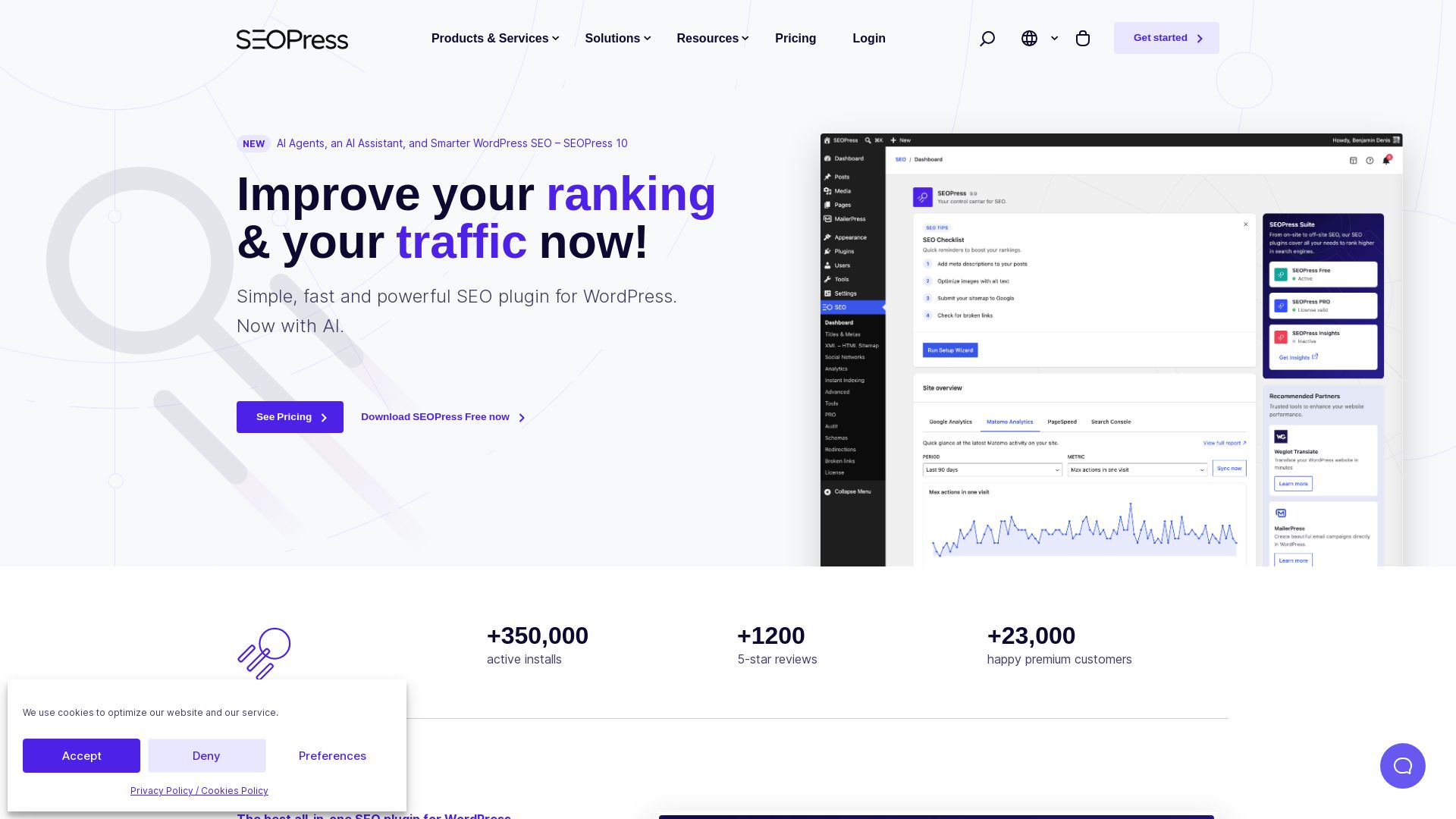This screenshot has width=1456, height=819.
Task: Click the help question mark in the dashboard preview
Action: (x=1370, y=160)
